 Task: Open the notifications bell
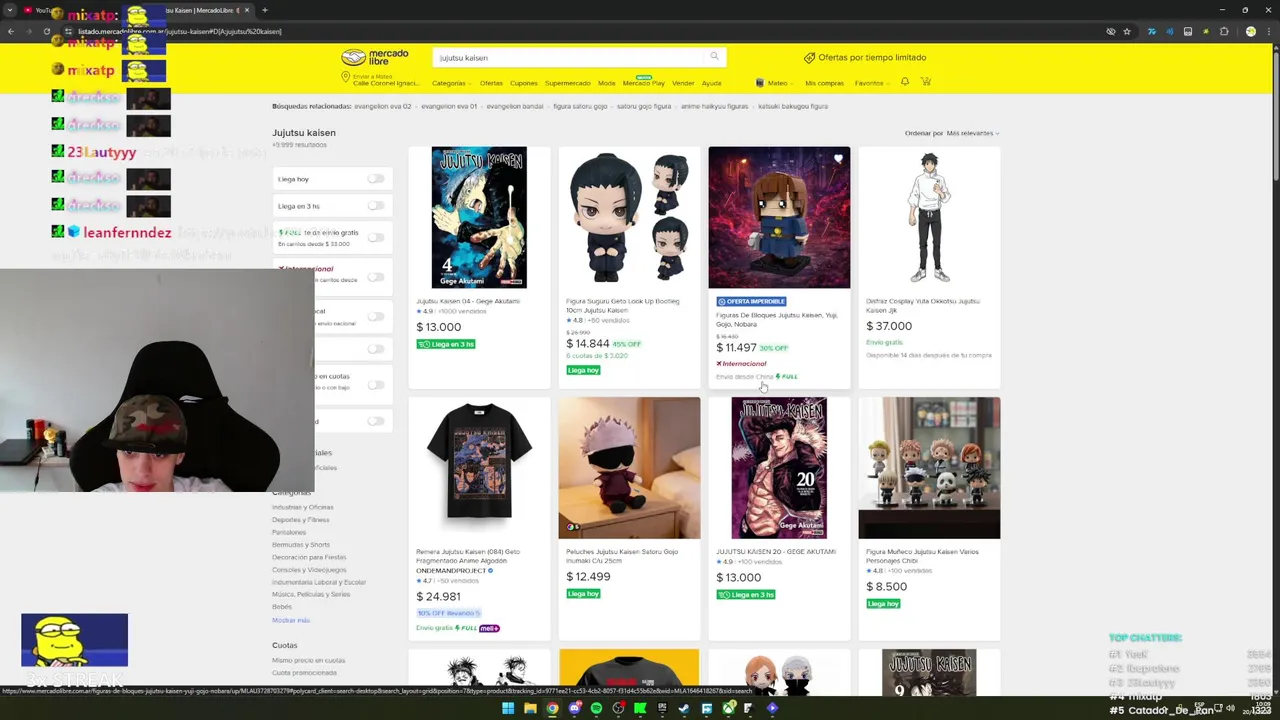click(905, 82)
